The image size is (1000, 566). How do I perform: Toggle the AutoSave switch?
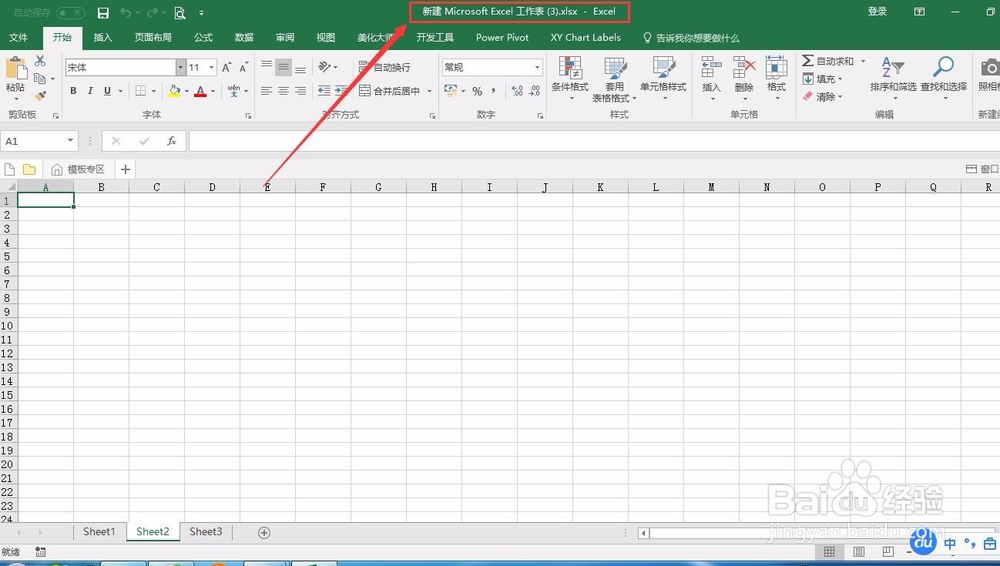(x=70, y=13)
